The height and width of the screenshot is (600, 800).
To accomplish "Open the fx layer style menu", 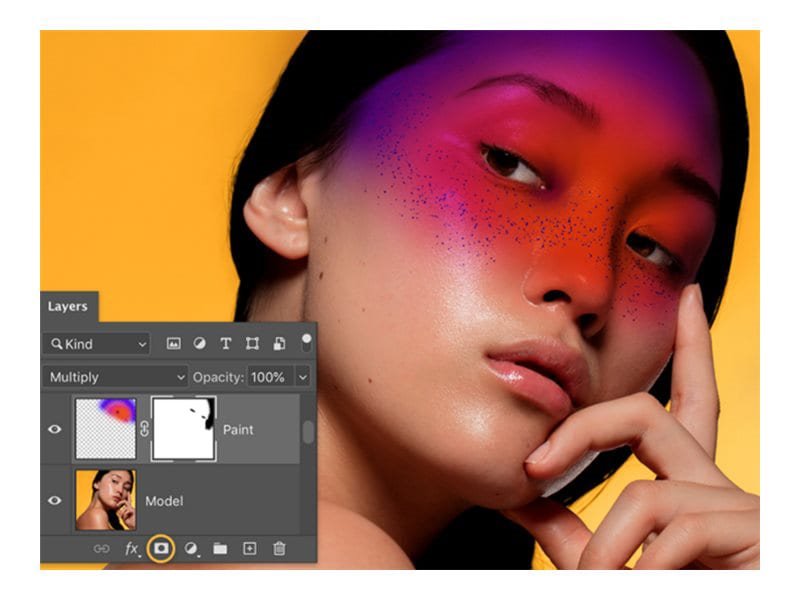I will pyautogui.click(x=132, y=549).
